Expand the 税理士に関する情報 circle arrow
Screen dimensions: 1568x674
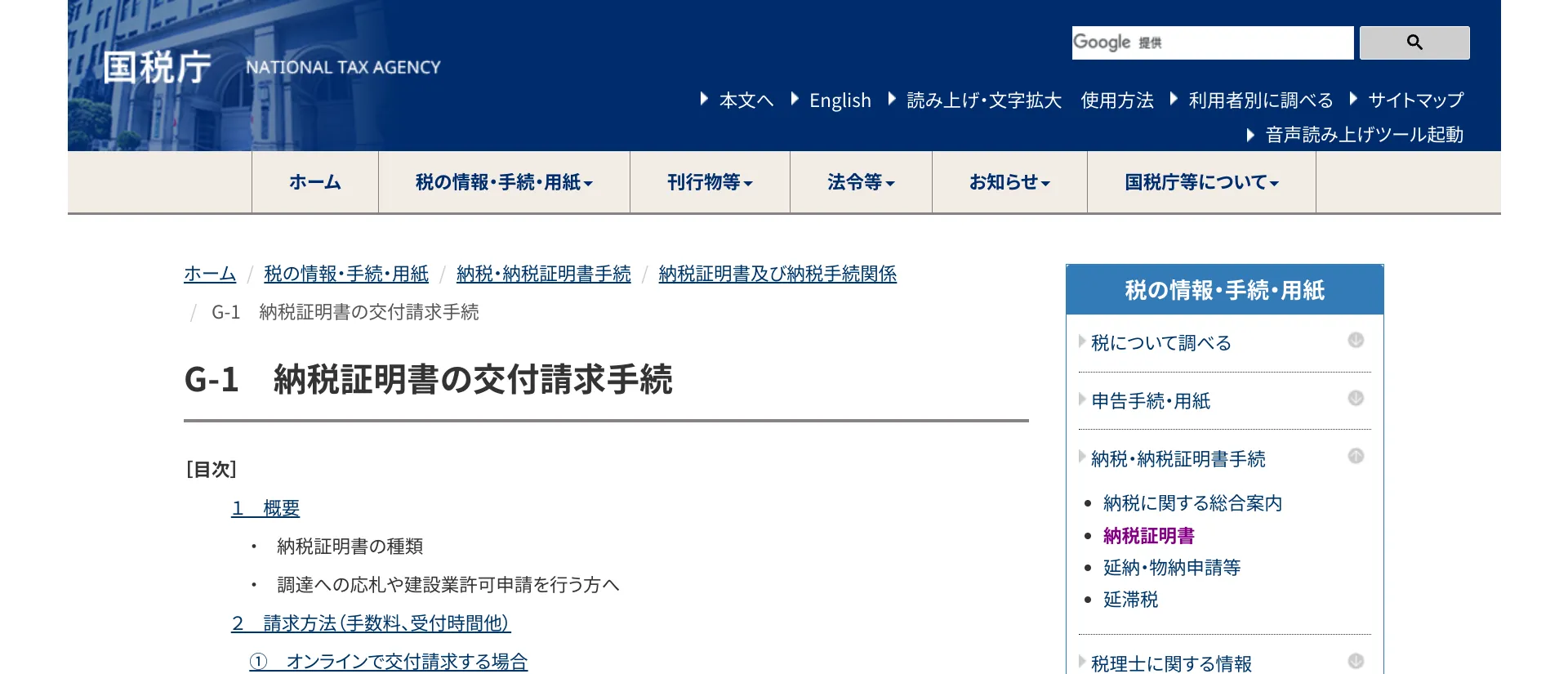(x=1356, y=661)
